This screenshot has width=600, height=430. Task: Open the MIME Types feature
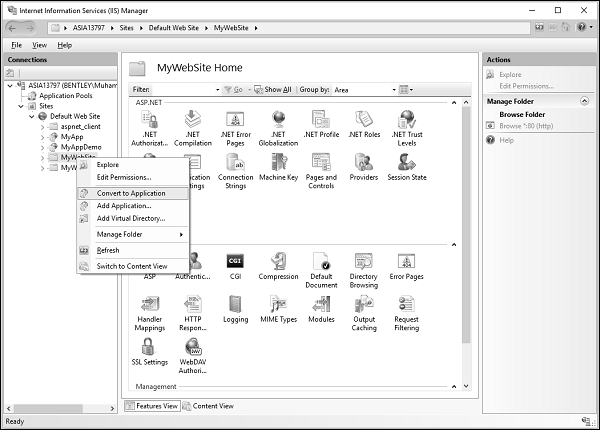tap(278, 309)
